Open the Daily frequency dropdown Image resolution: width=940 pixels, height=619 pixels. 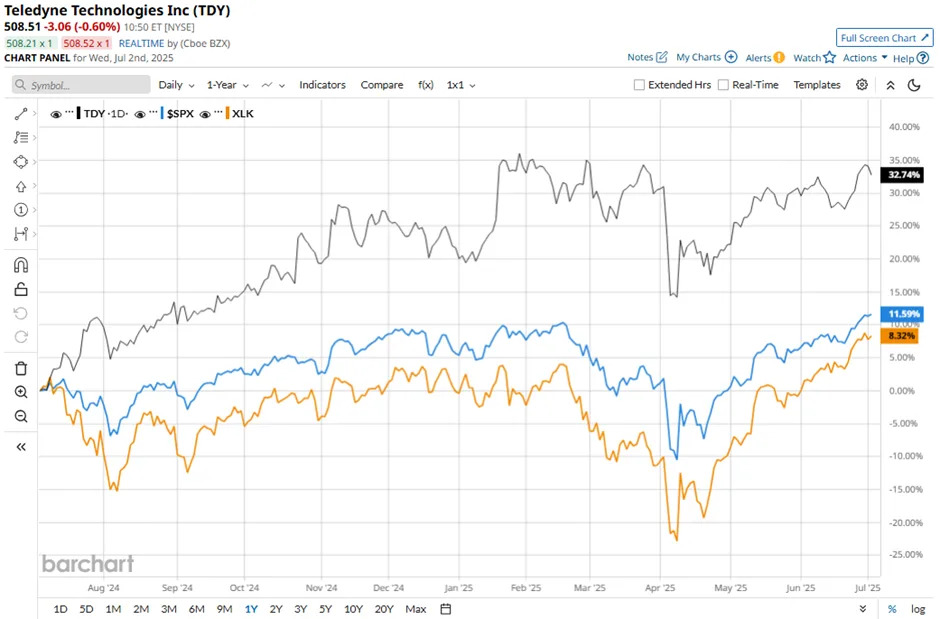pos(176,84)
